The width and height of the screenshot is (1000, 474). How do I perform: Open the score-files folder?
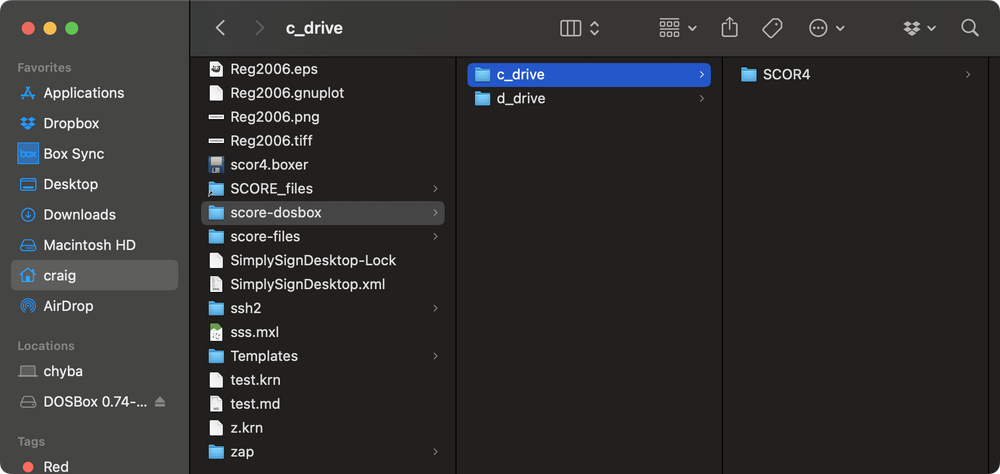coord(264,237)
